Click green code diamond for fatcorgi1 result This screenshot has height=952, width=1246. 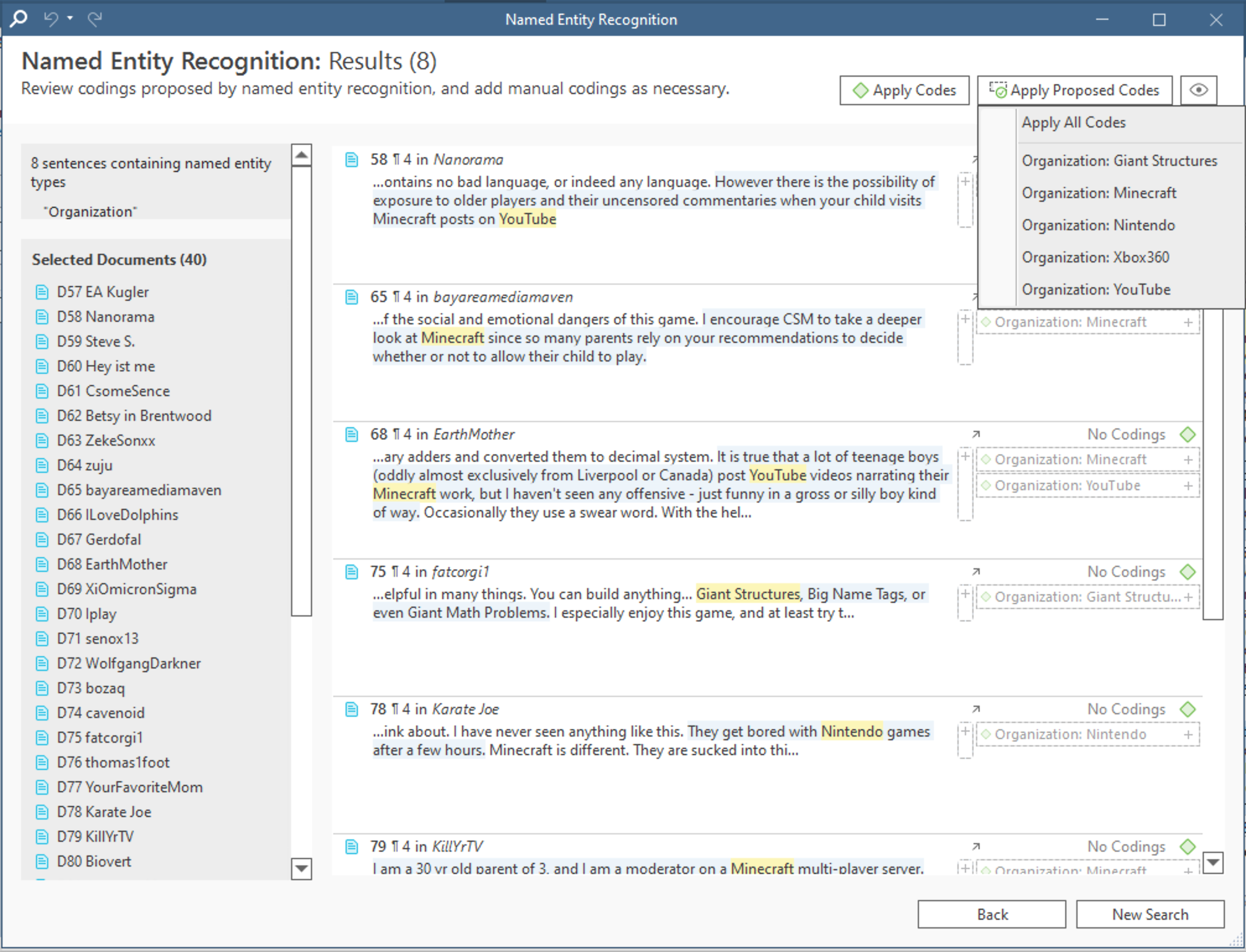1188,572
